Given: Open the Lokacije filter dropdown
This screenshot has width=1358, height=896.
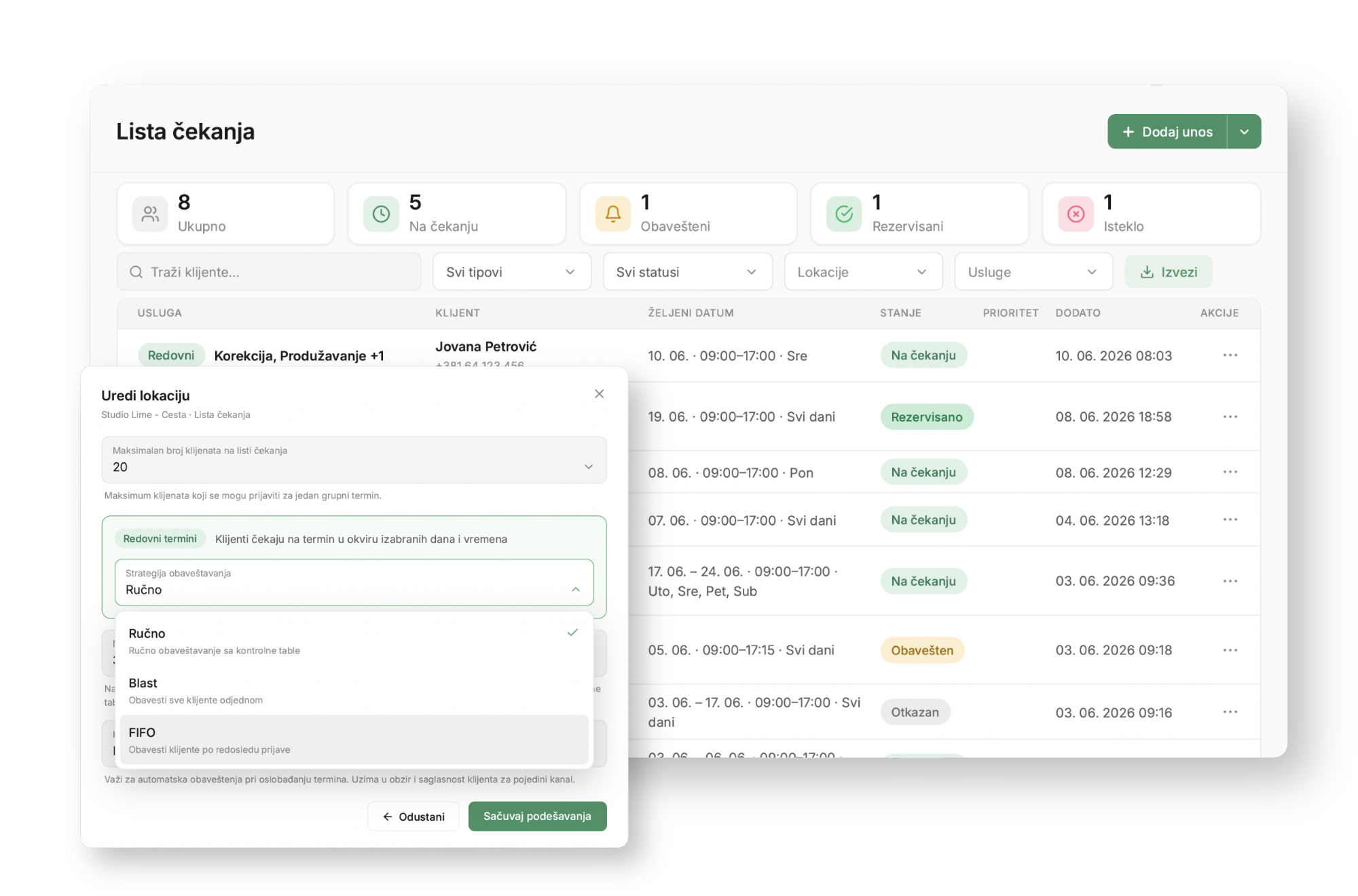Looking at the screenshot, I should pos(863,272).
